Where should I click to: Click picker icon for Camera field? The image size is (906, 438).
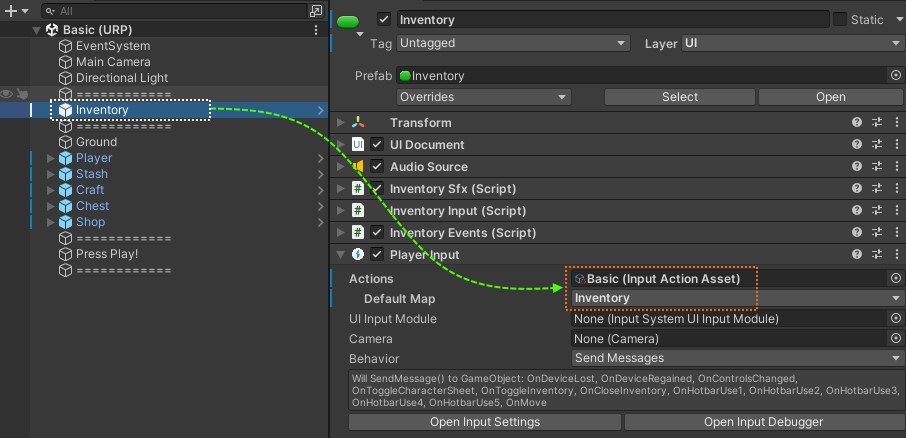[x=896, y=339]
